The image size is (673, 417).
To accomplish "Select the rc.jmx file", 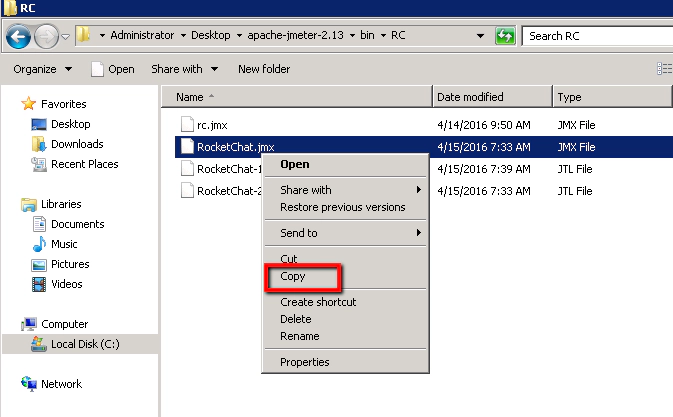I will [x=212, y=125].
